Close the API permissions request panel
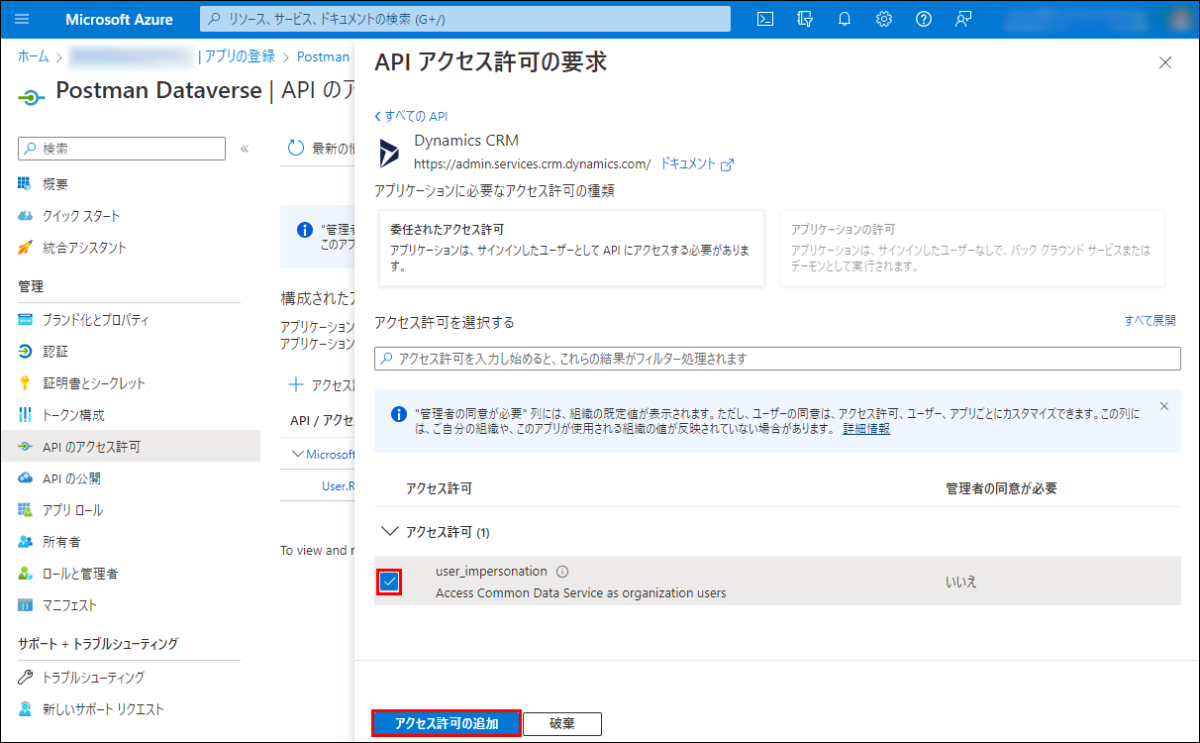 coord(1165,62)
